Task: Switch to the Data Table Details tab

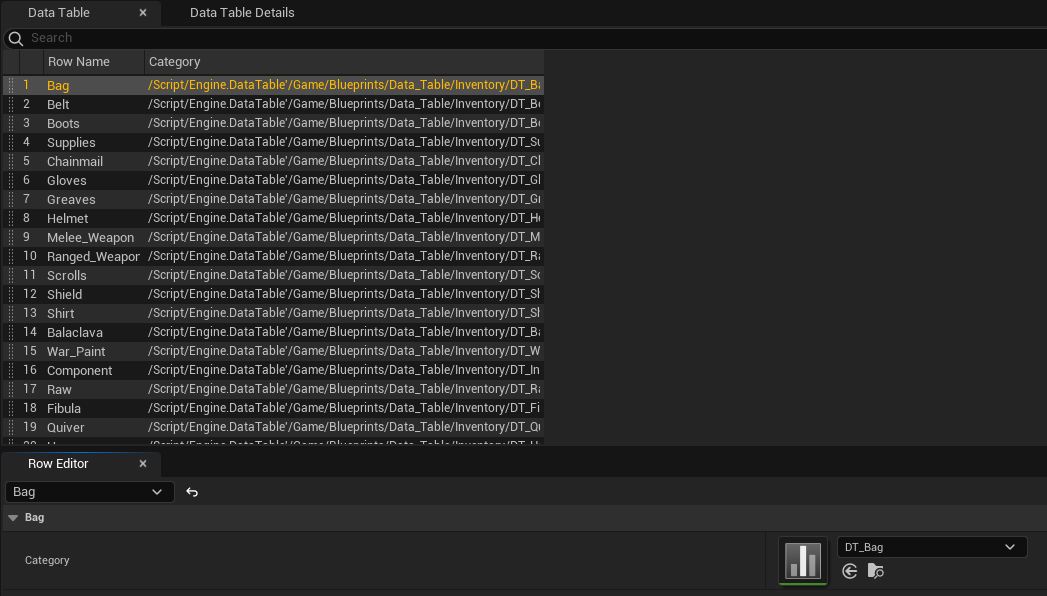Action: coord(242,13)
